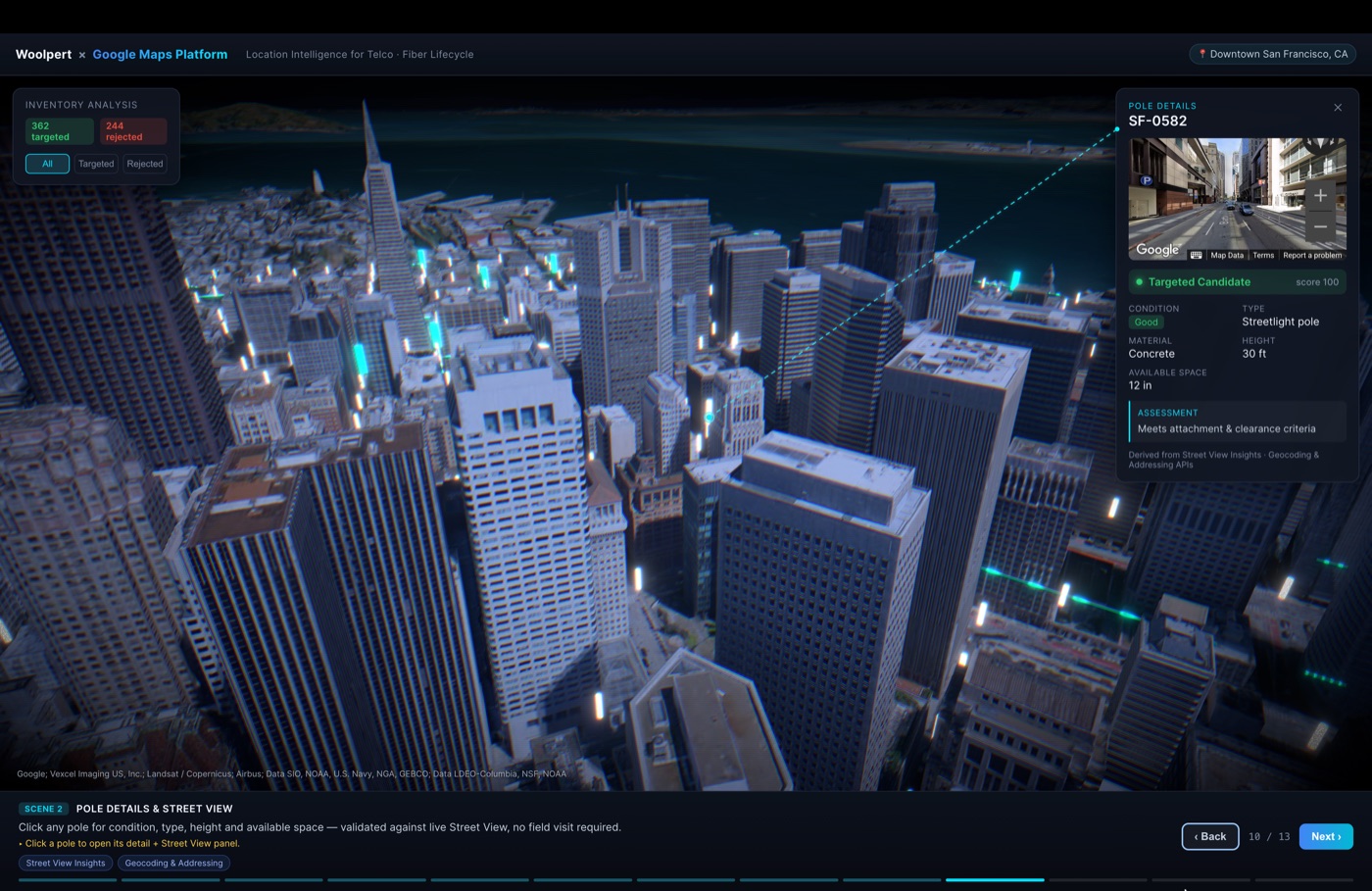Click the location pin in Downtown San Francisco pill
The height and width of the screenshot is (891, 1372).
pos(1202,54)
